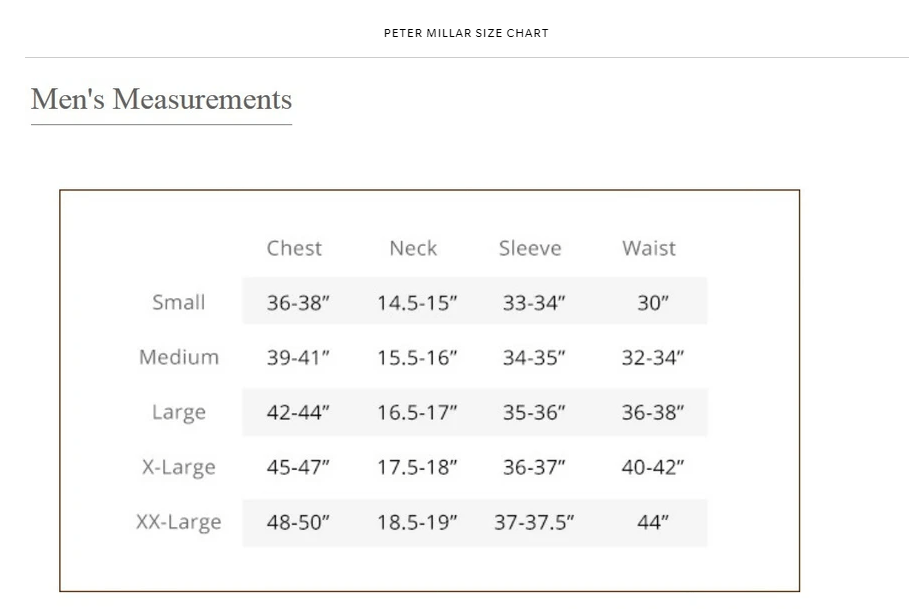Click the Large row label

179,412
